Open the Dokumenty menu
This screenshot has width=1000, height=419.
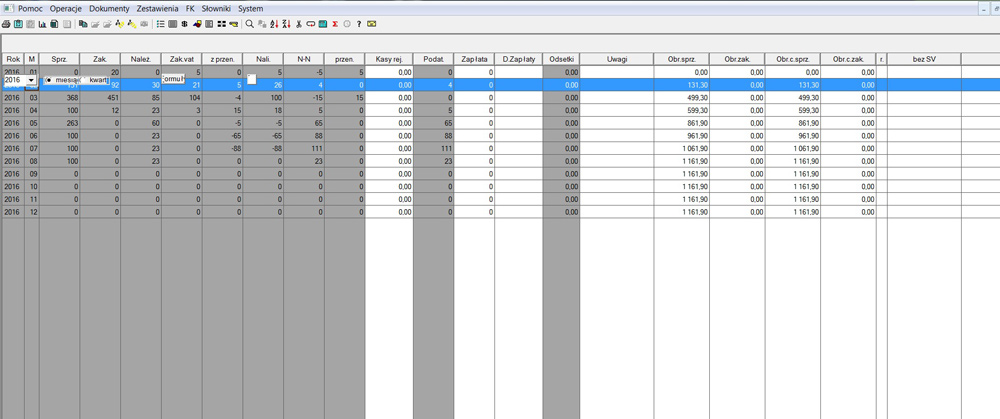pos(109,8)
